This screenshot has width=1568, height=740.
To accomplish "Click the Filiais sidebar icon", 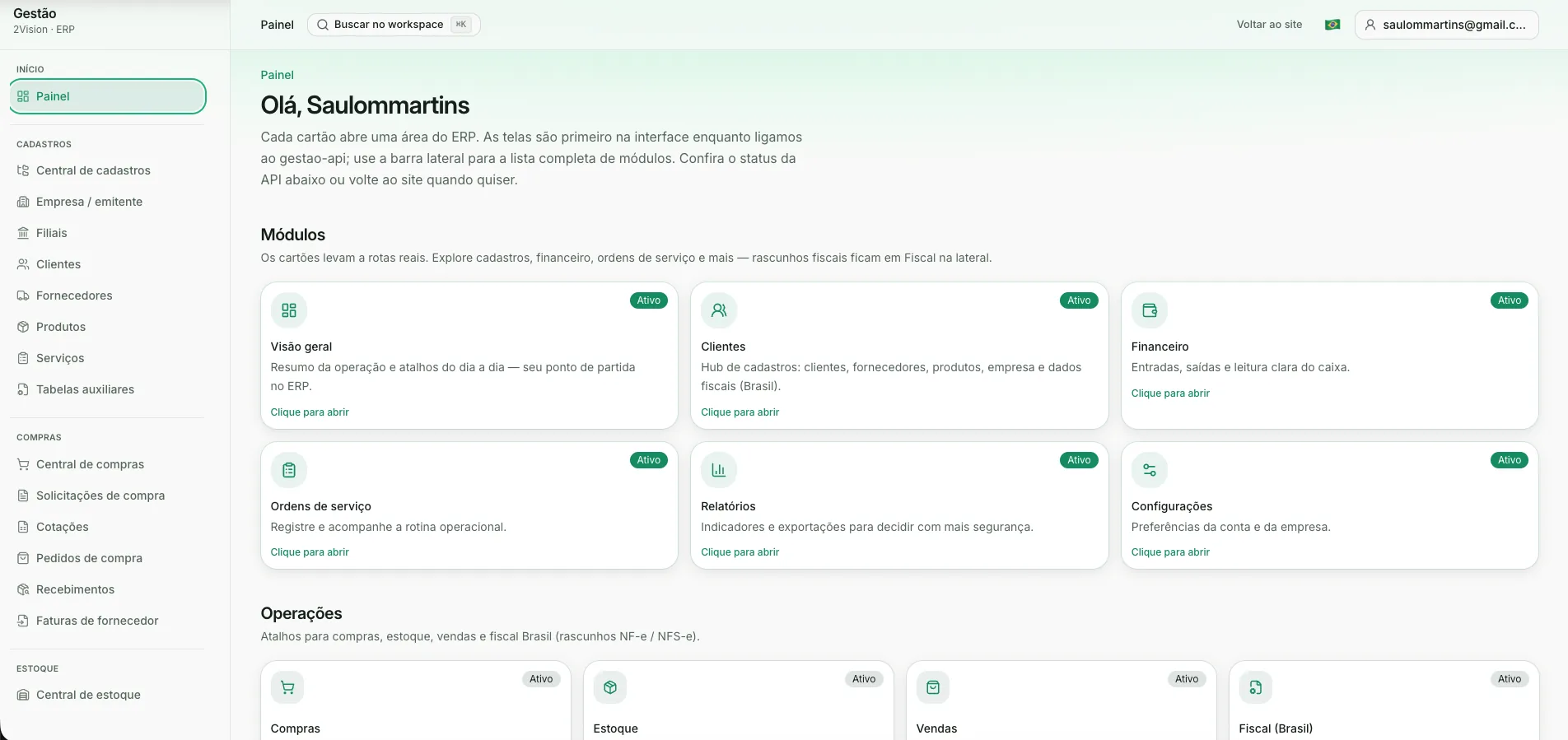I will coord(23,233).
